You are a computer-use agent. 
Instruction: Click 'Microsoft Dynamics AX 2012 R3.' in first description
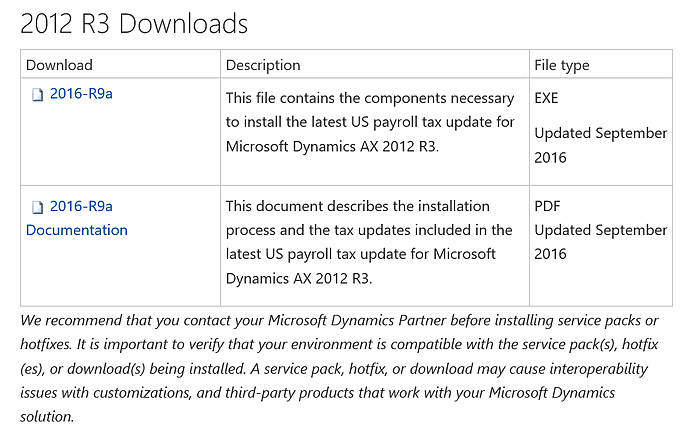pyautogui.click(x=332, y=146)
